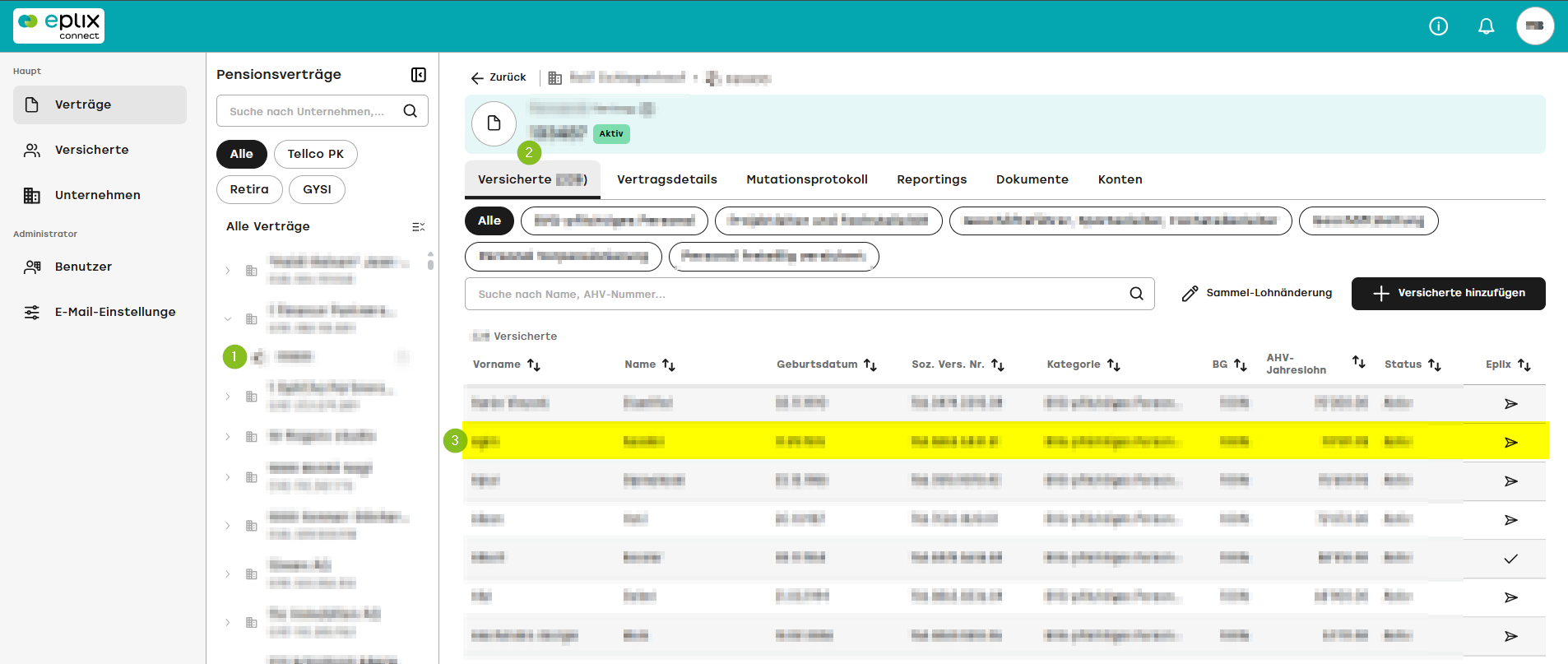The image size is (1568, 664).
Task: Sort the table by the Eplix column
Action: [1524, 365]
